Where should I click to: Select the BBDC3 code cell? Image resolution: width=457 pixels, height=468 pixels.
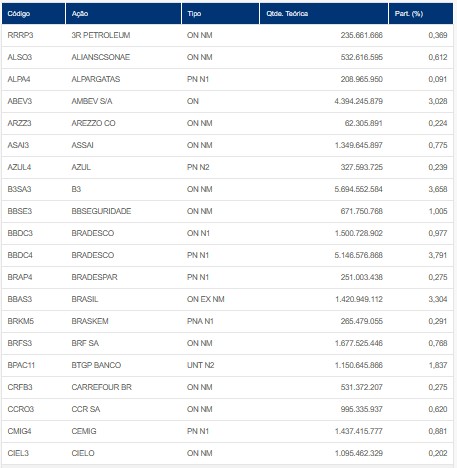pos(20,233)
